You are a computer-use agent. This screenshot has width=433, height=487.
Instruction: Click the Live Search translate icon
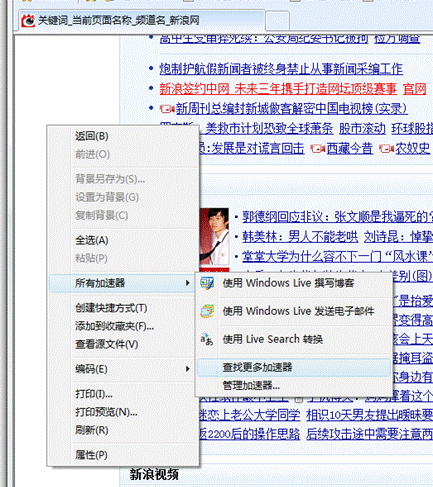207,339
